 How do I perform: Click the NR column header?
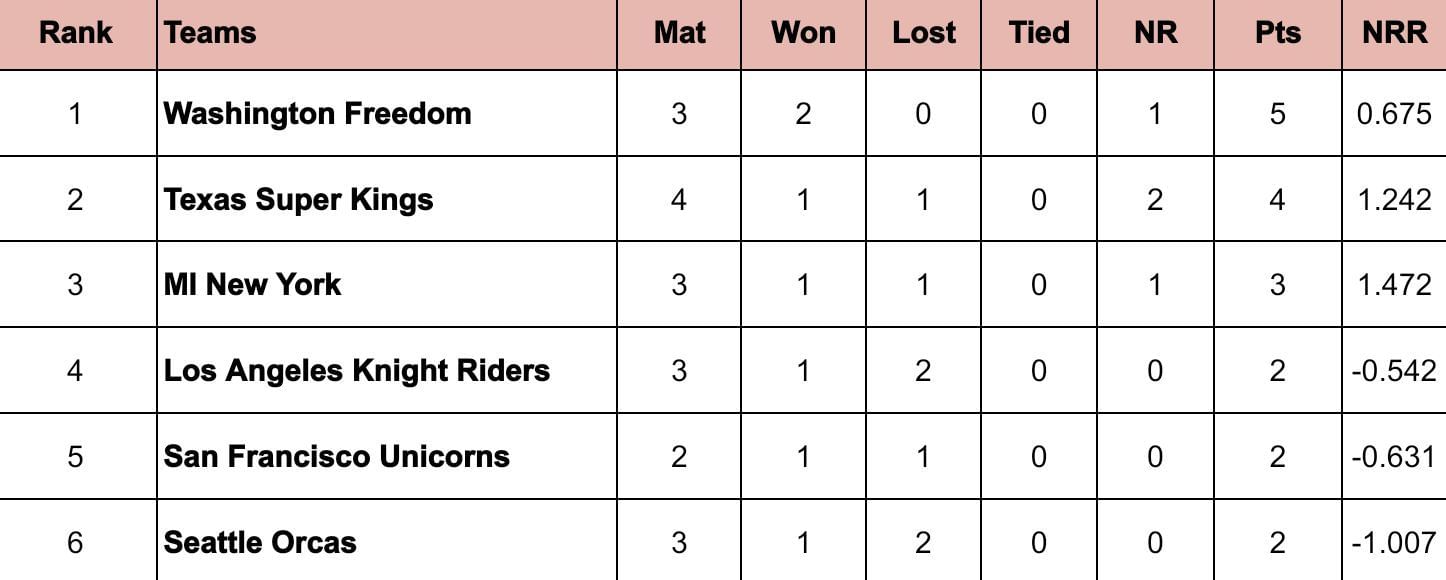(1155, 33)
